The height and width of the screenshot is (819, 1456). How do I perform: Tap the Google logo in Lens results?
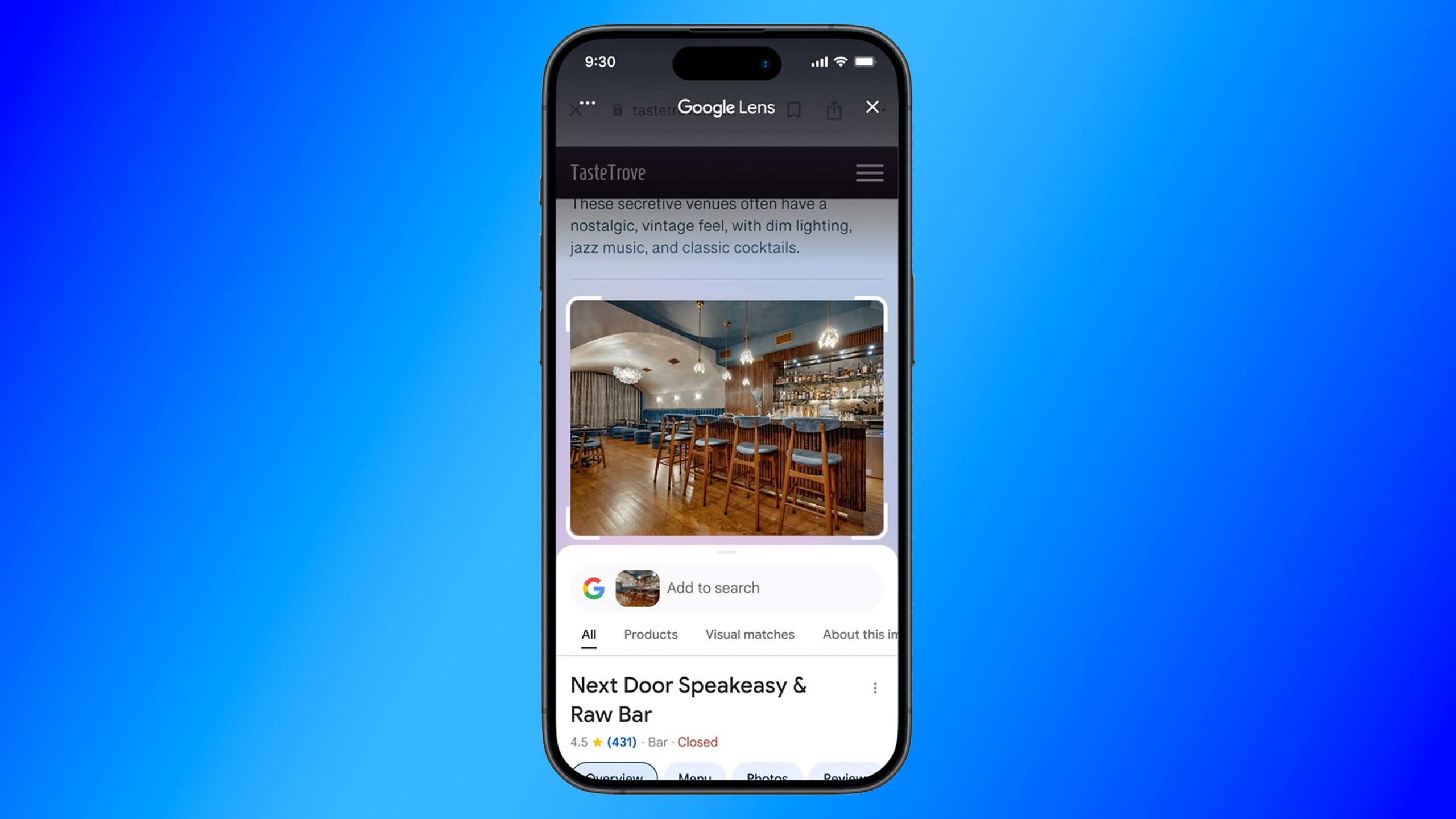coord(594,587)
